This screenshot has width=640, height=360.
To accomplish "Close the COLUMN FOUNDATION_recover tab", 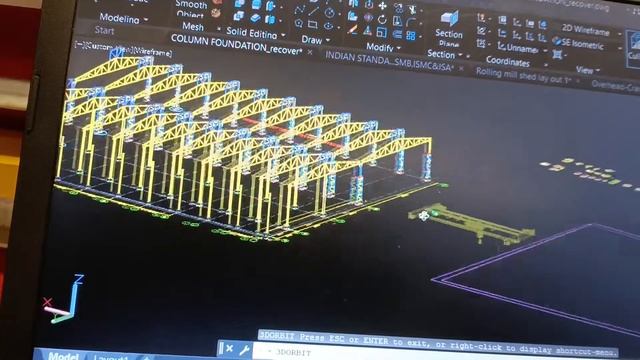I will tap(310, 53).
